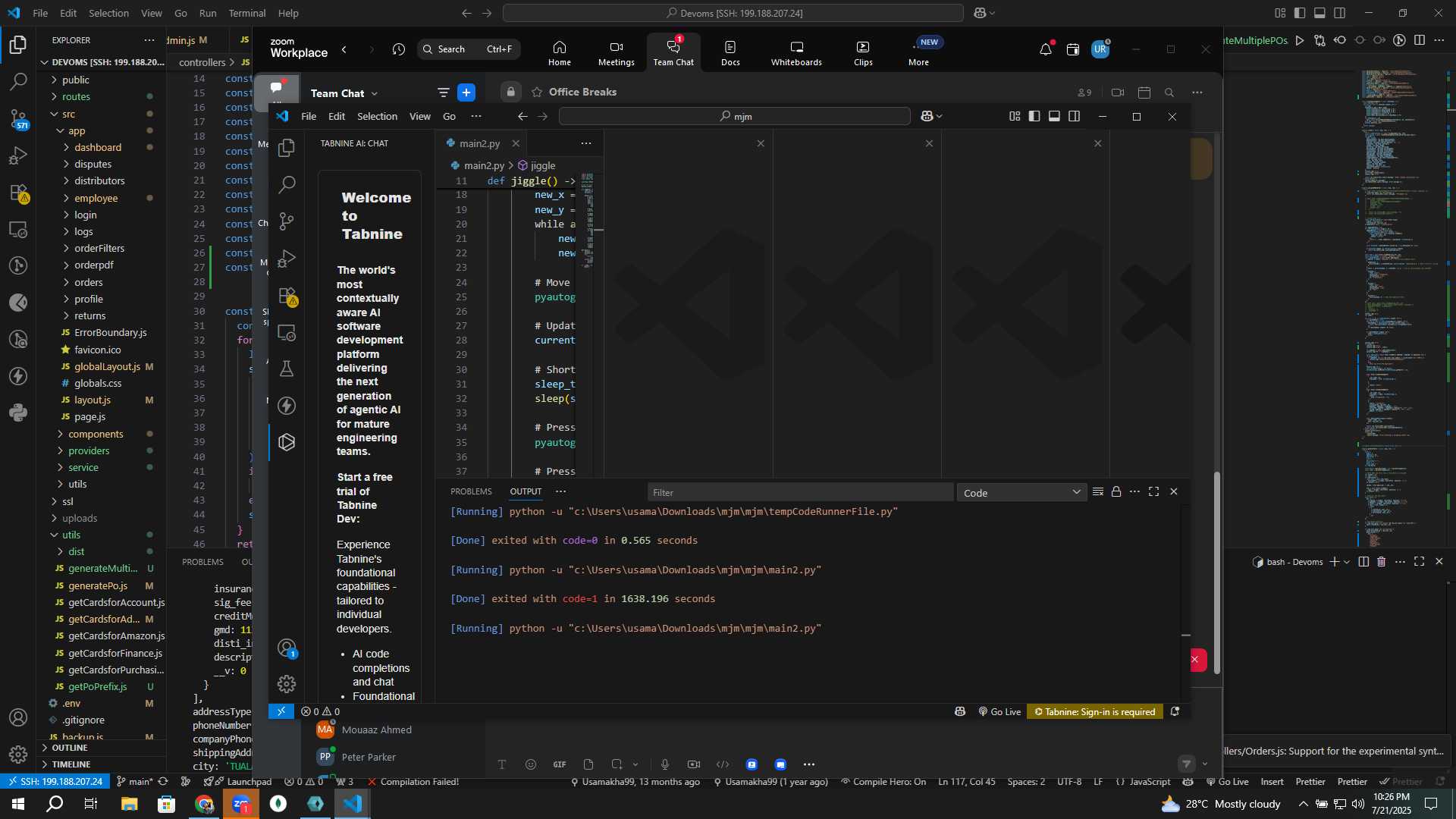Click inner VS Code main2.py minimap
1456x819 pixels.
pos(588,220)
